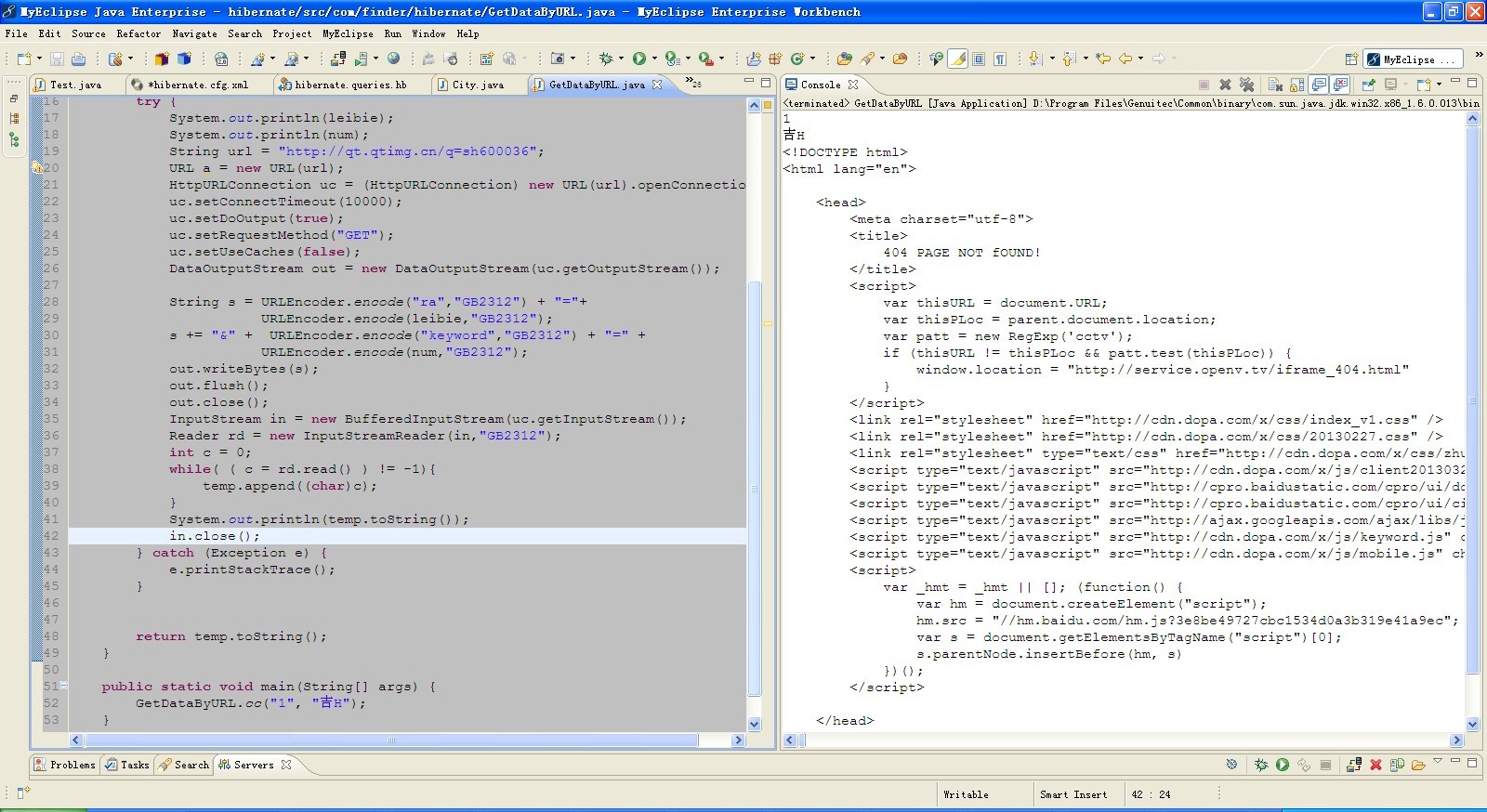Open the Window menu
This screenshot has width=1487, height=812.
pos(428,33)
